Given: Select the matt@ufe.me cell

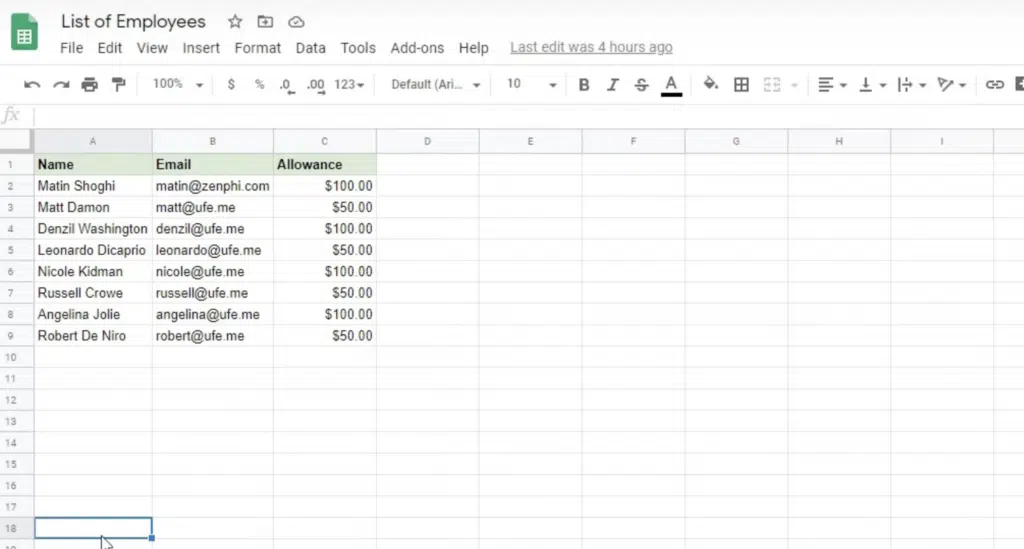Looking at the screenshot, I should (x=212, y=208).
